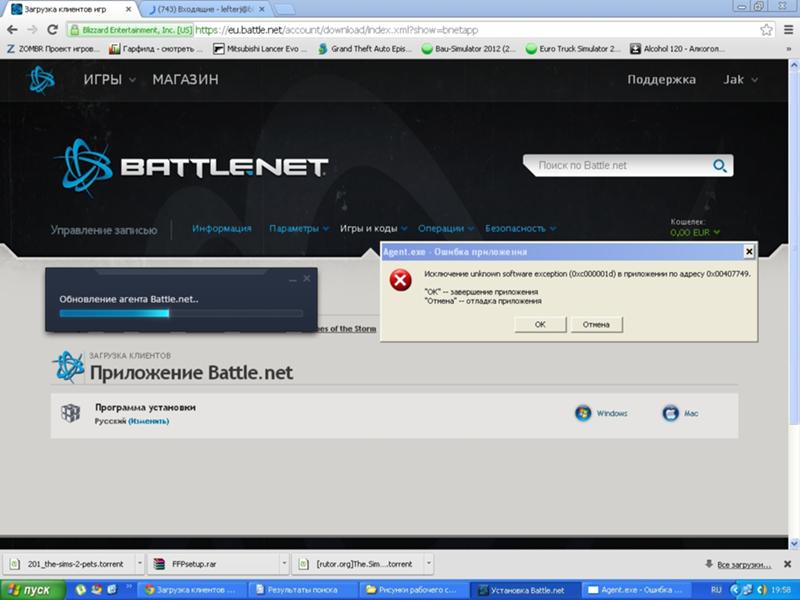Image resolution: width=800 pixels, height=600 pixels.
Task: Reload the page with the refresh icon
Action: [x=52, y=30]
